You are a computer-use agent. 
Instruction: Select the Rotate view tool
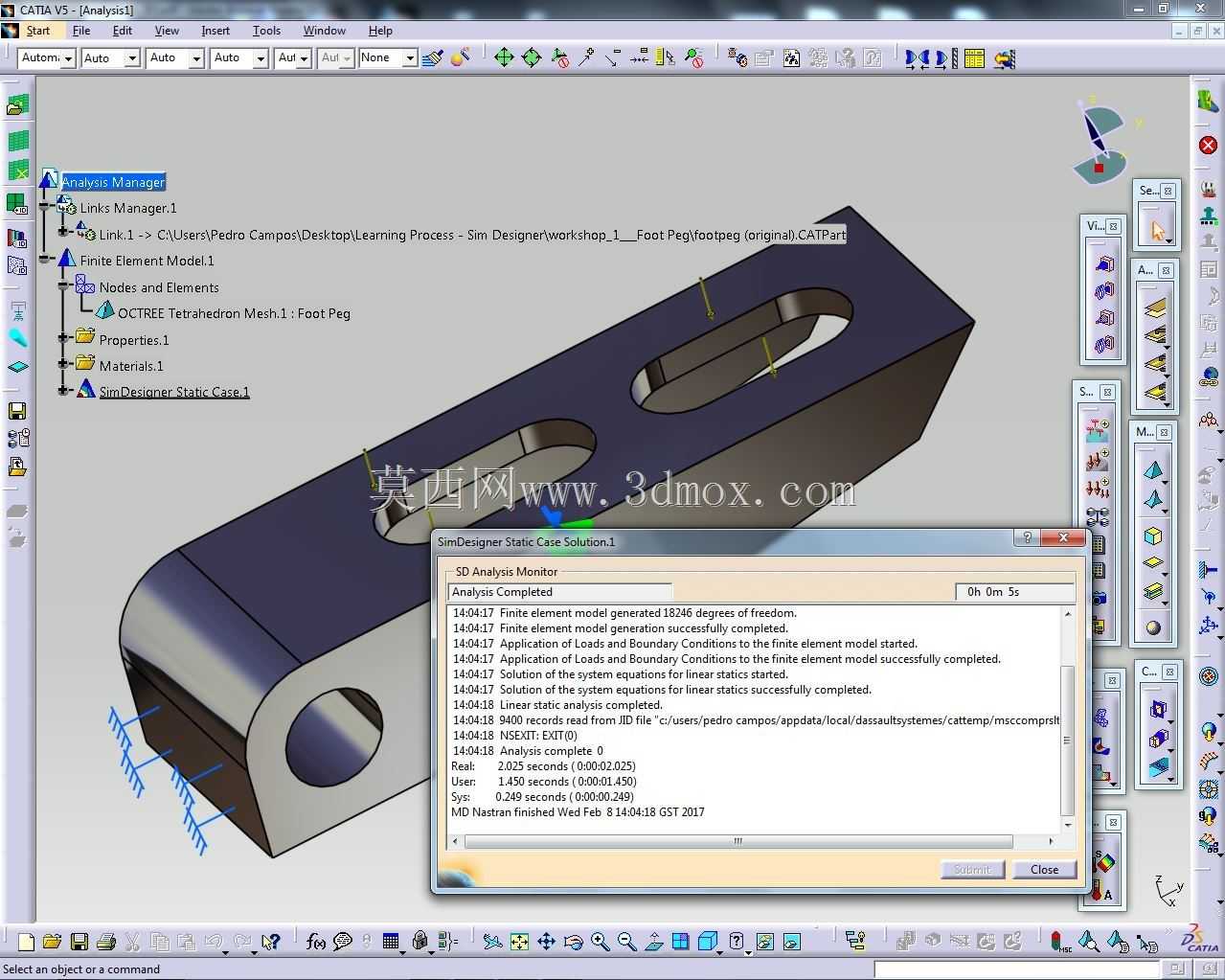pyautogui.click(x=573, y=942)
